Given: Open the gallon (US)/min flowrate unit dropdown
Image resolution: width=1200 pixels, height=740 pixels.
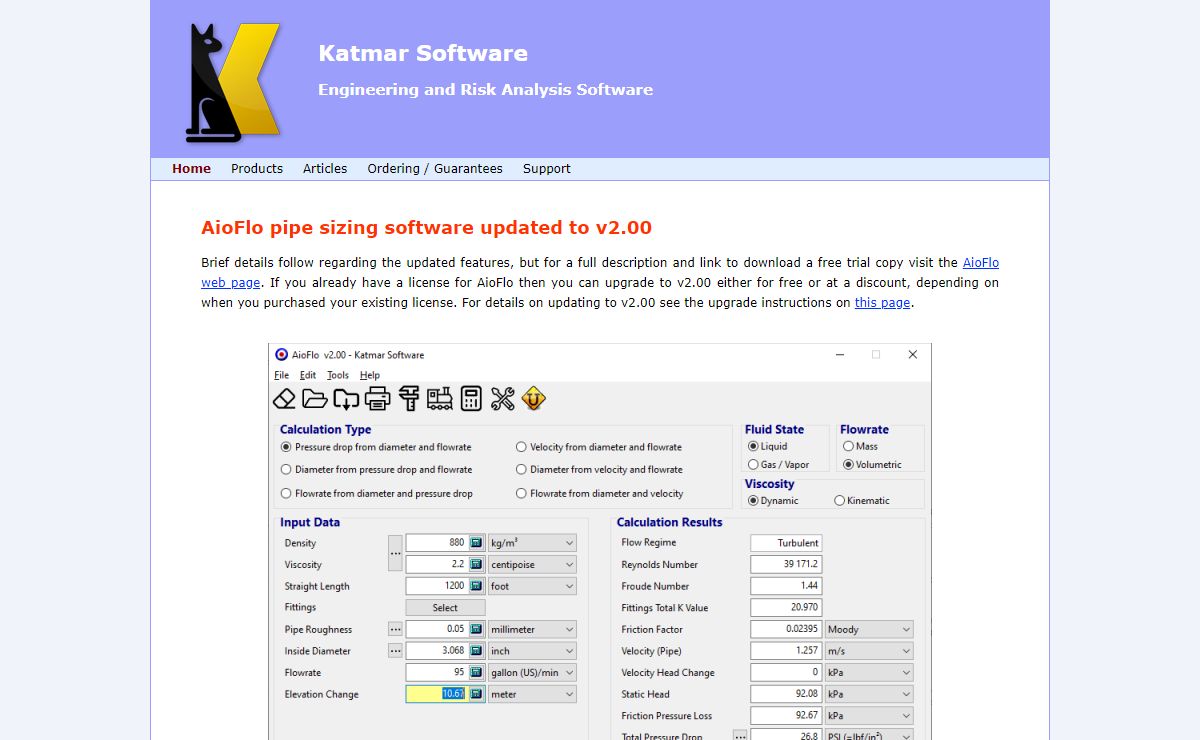Looking at the screenshot, I should coord(532,672).
